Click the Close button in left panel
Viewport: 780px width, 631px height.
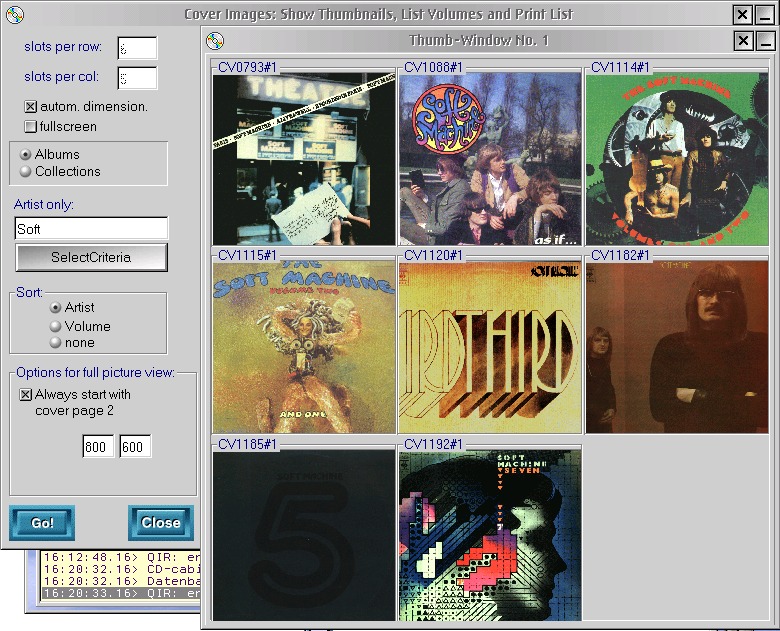click(161, 523)
